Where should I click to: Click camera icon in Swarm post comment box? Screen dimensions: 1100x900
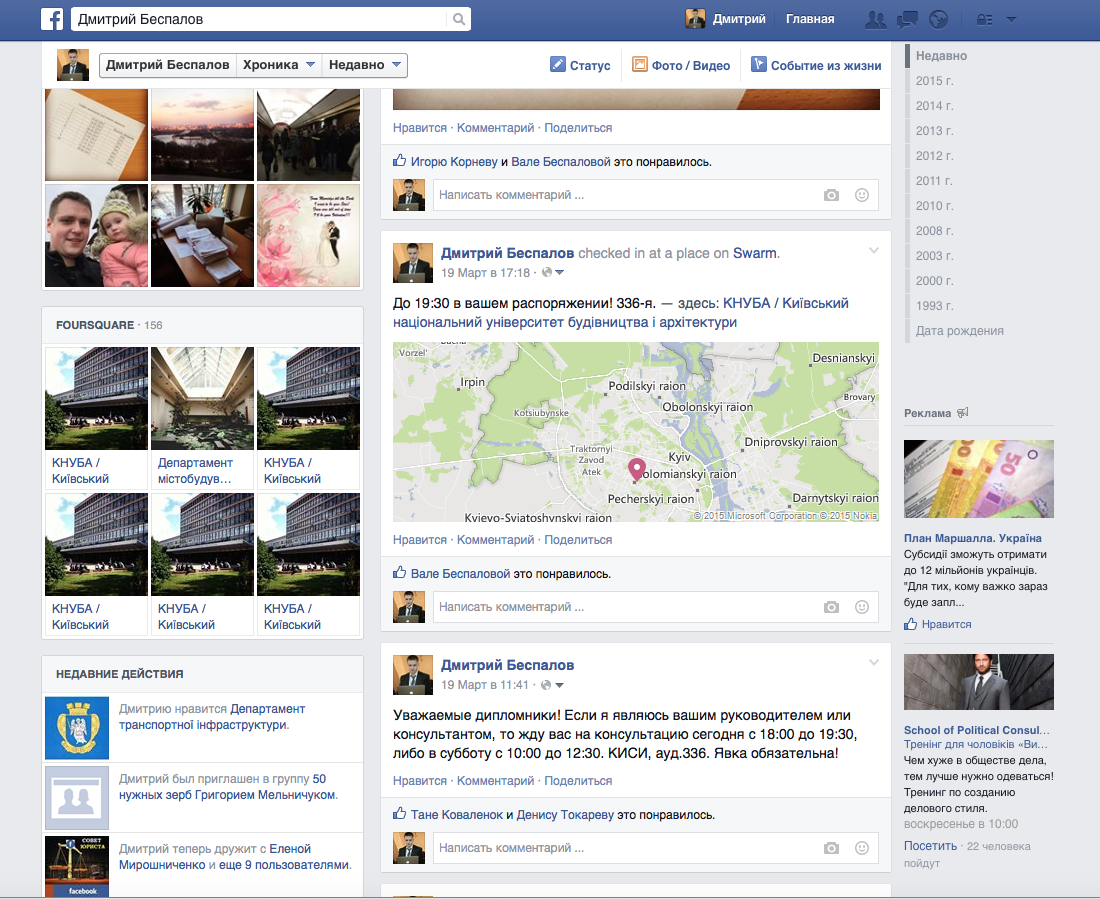coord(831,607)
